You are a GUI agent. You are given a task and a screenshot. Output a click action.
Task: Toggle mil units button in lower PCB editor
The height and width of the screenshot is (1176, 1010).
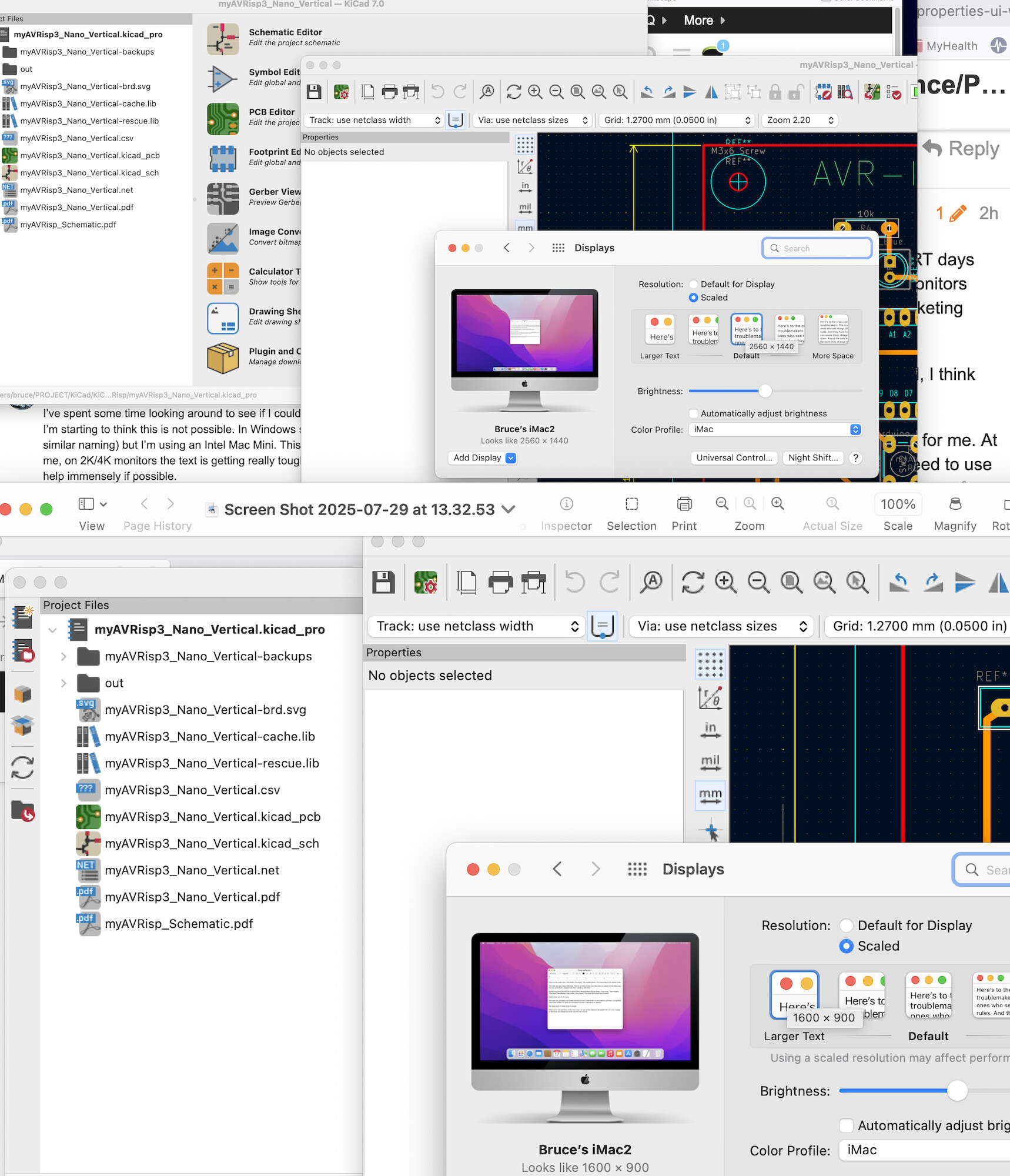710,763
